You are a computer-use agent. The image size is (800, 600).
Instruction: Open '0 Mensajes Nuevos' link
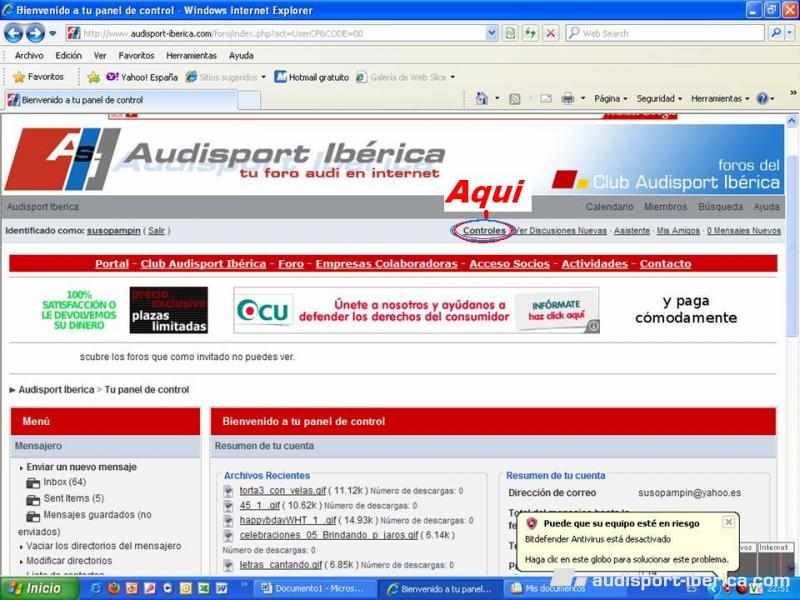(743, 231)
